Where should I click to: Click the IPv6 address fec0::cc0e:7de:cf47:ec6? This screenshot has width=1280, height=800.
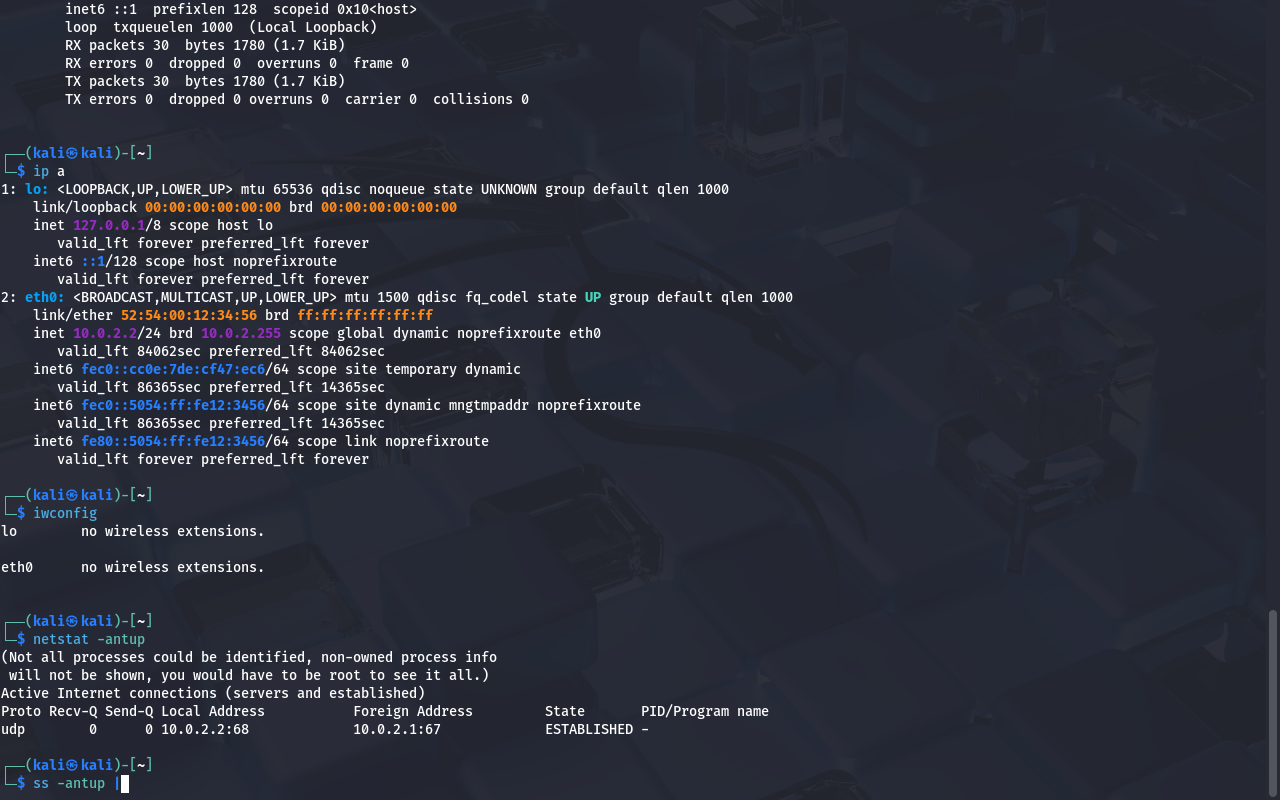click(x=173, y=369)
